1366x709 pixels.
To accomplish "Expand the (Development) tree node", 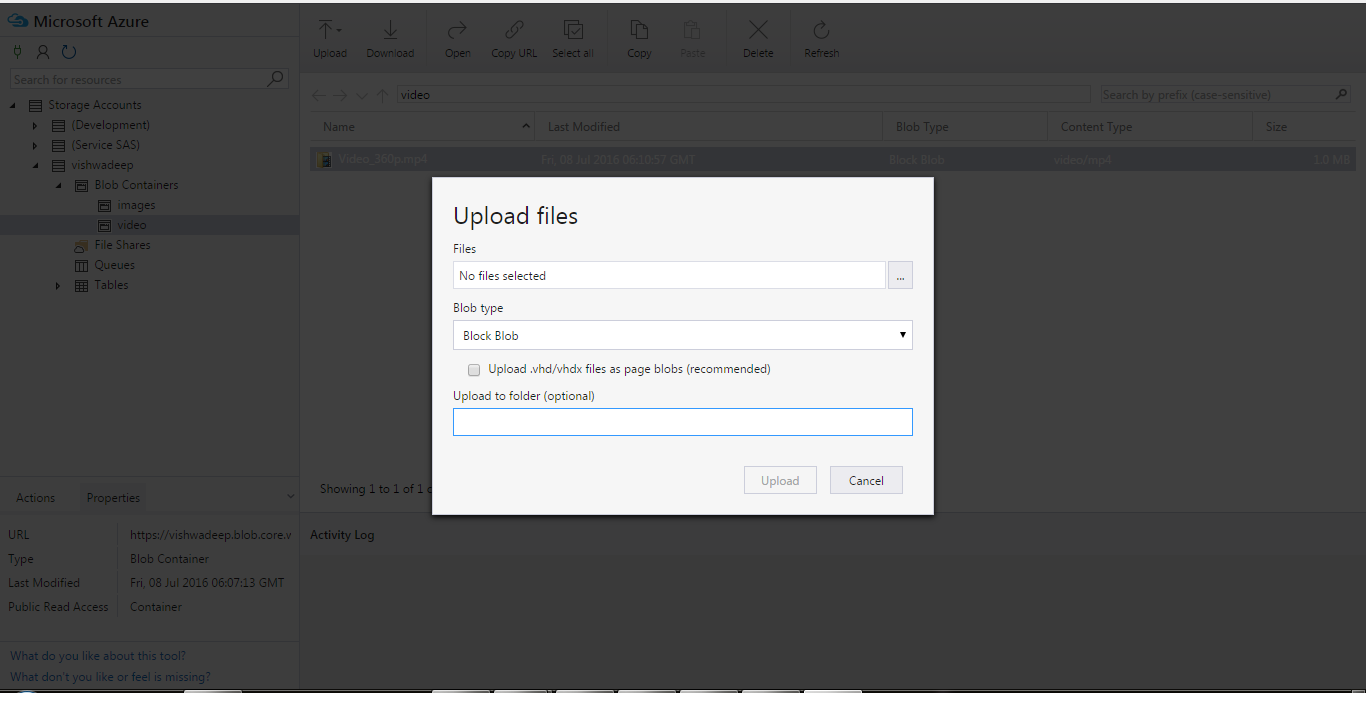I will [35, 125].
